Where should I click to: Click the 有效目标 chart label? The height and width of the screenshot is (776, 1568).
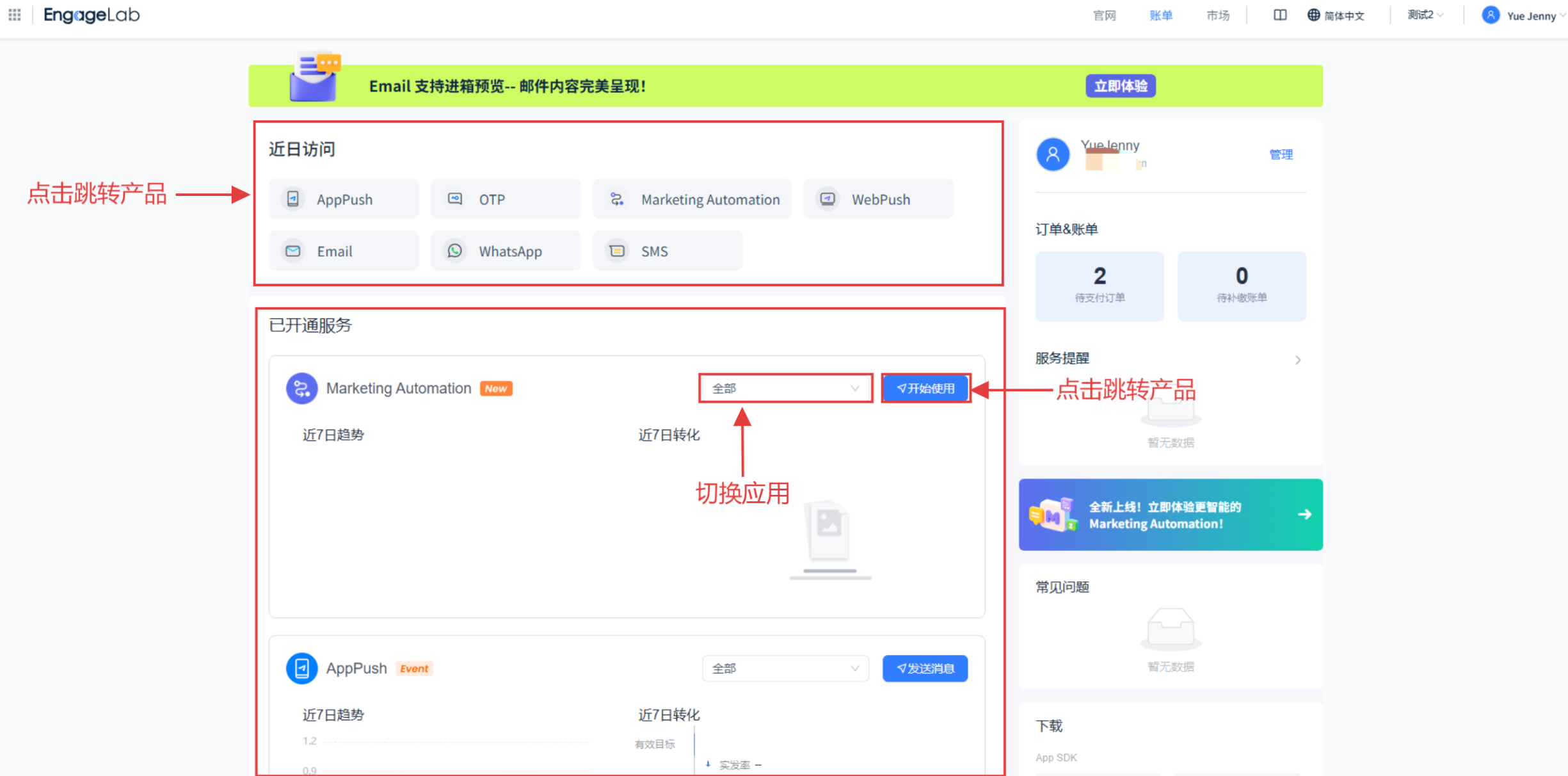655,744
